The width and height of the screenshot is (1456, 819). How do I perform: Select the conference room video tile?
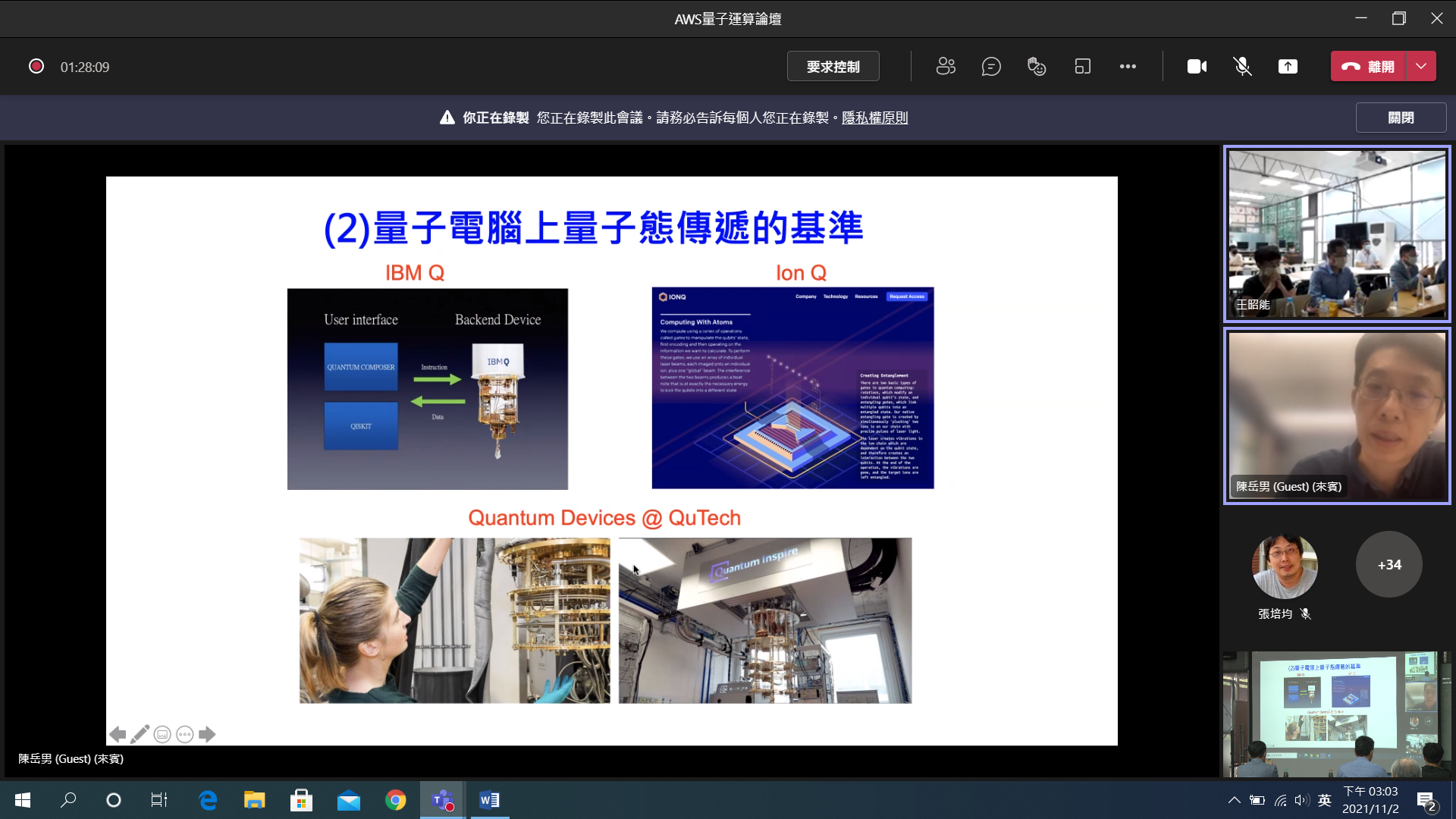[x=1337, y=714]
